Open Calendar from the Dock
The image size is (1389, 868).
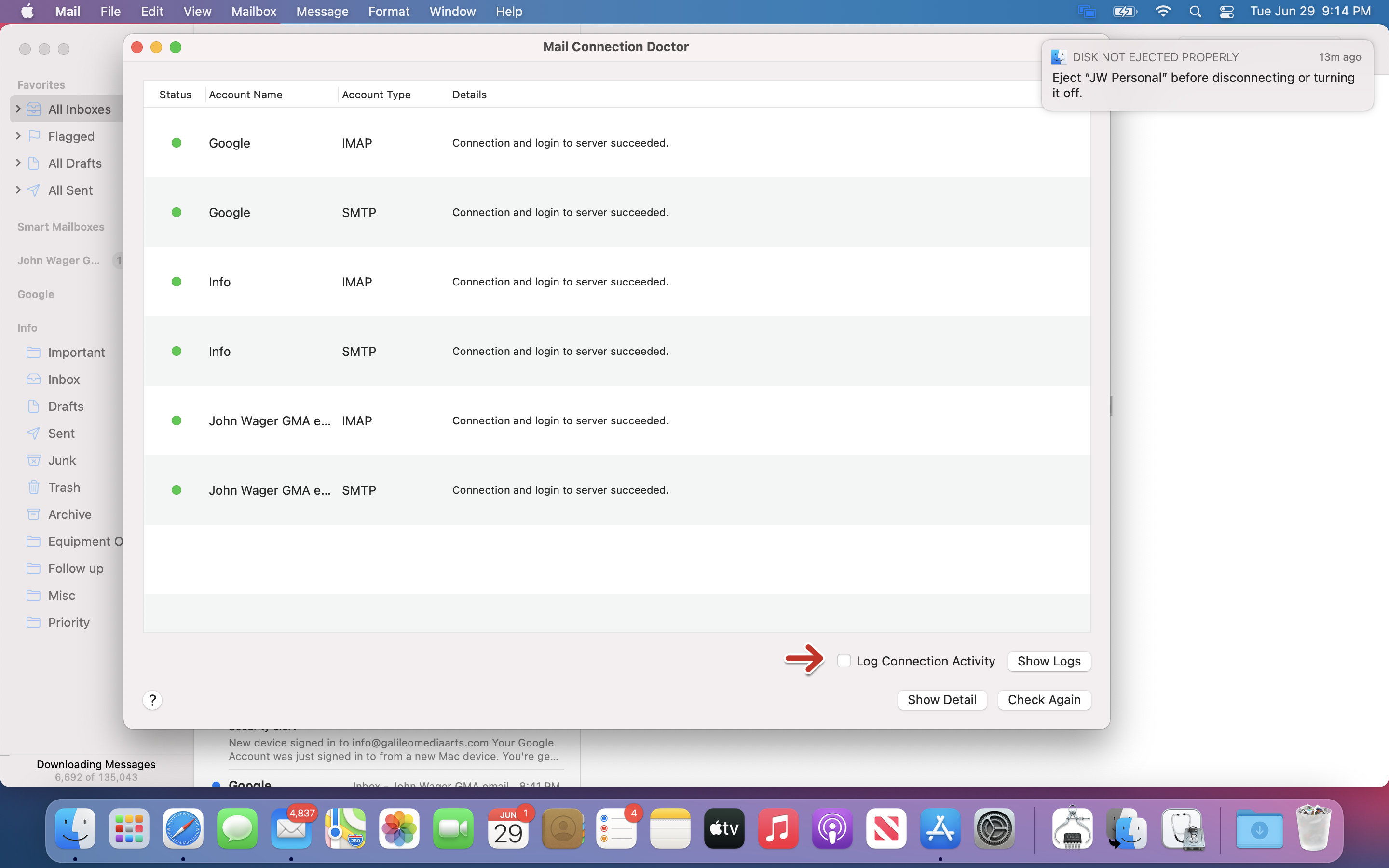pyautogui.click(x=508, y=828)
